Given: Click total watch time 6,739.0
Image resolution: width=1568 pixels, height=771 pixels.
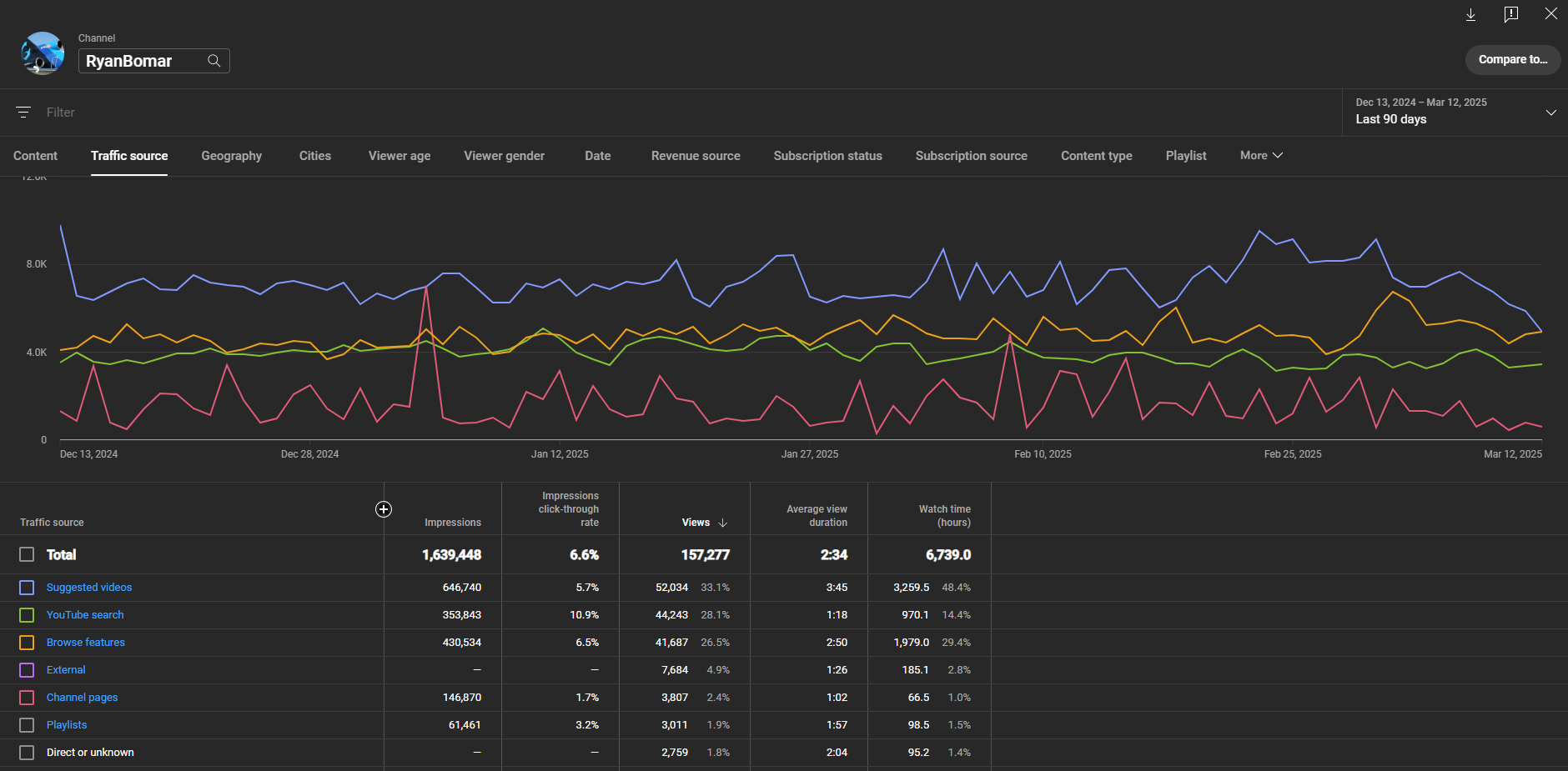Looking at the screenshot, I should point(948,555).
